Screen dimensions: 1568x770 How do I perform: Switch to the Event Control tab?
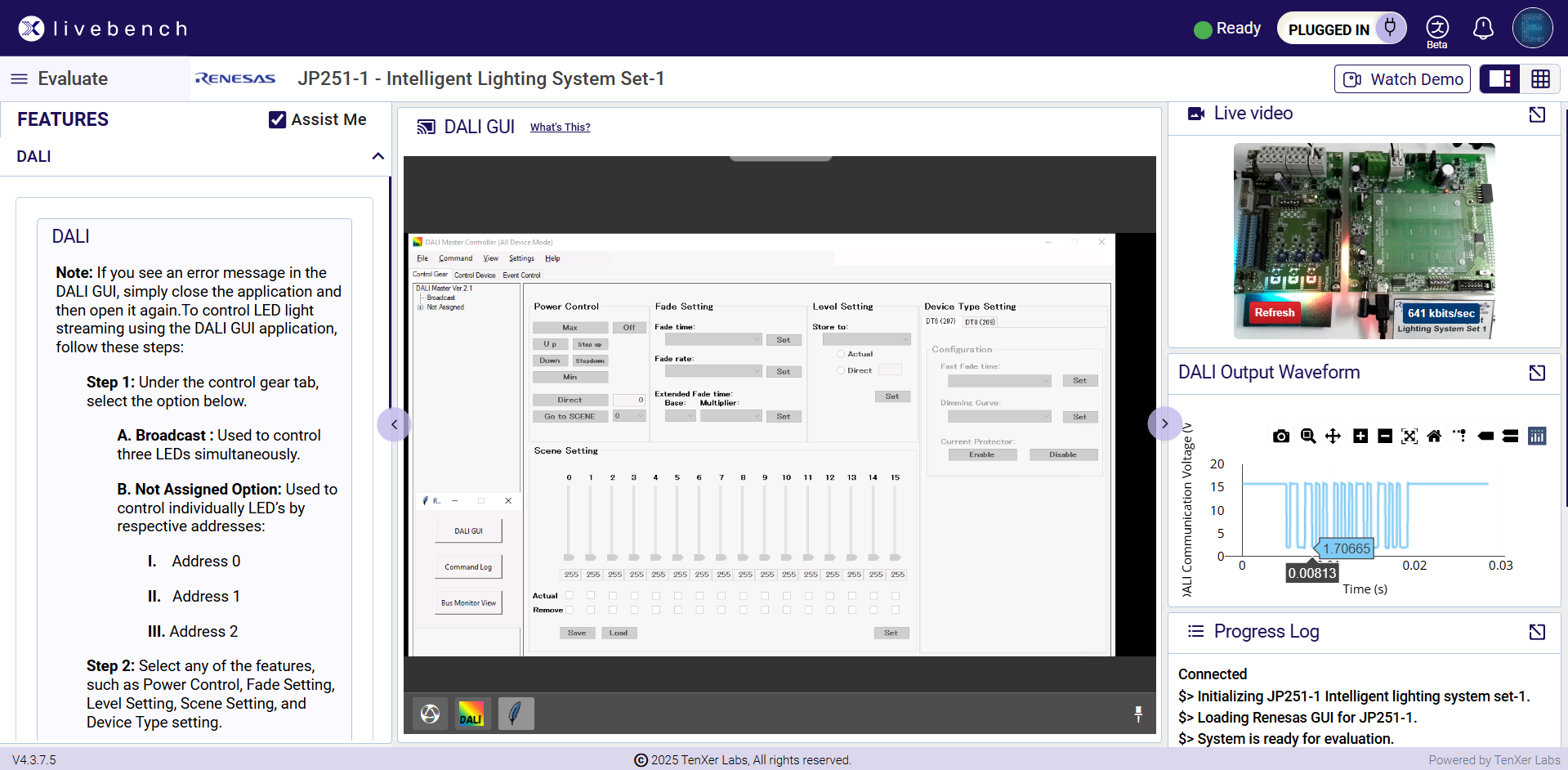pyautogui.click(x=521, y=275)
